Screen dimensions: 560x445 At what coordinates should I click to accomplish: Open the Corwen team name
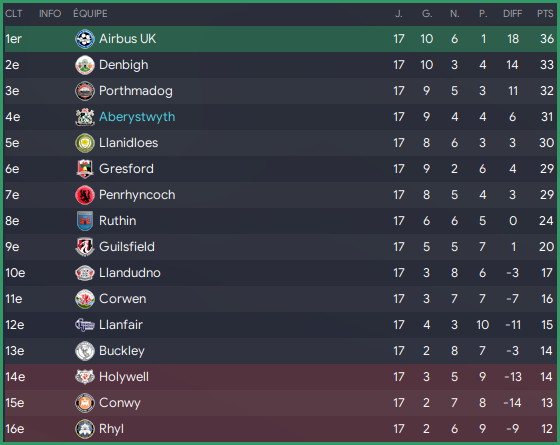point(122,299)
